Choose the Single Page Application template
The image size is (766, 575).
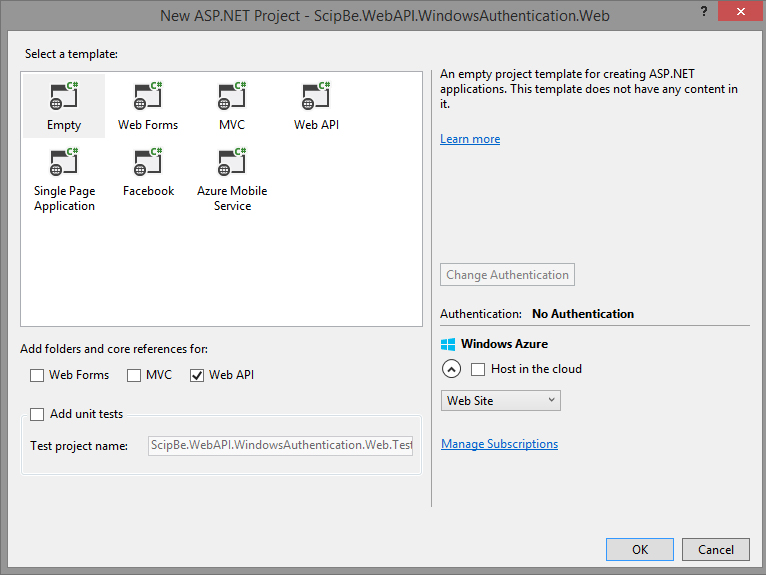point(64,180)
